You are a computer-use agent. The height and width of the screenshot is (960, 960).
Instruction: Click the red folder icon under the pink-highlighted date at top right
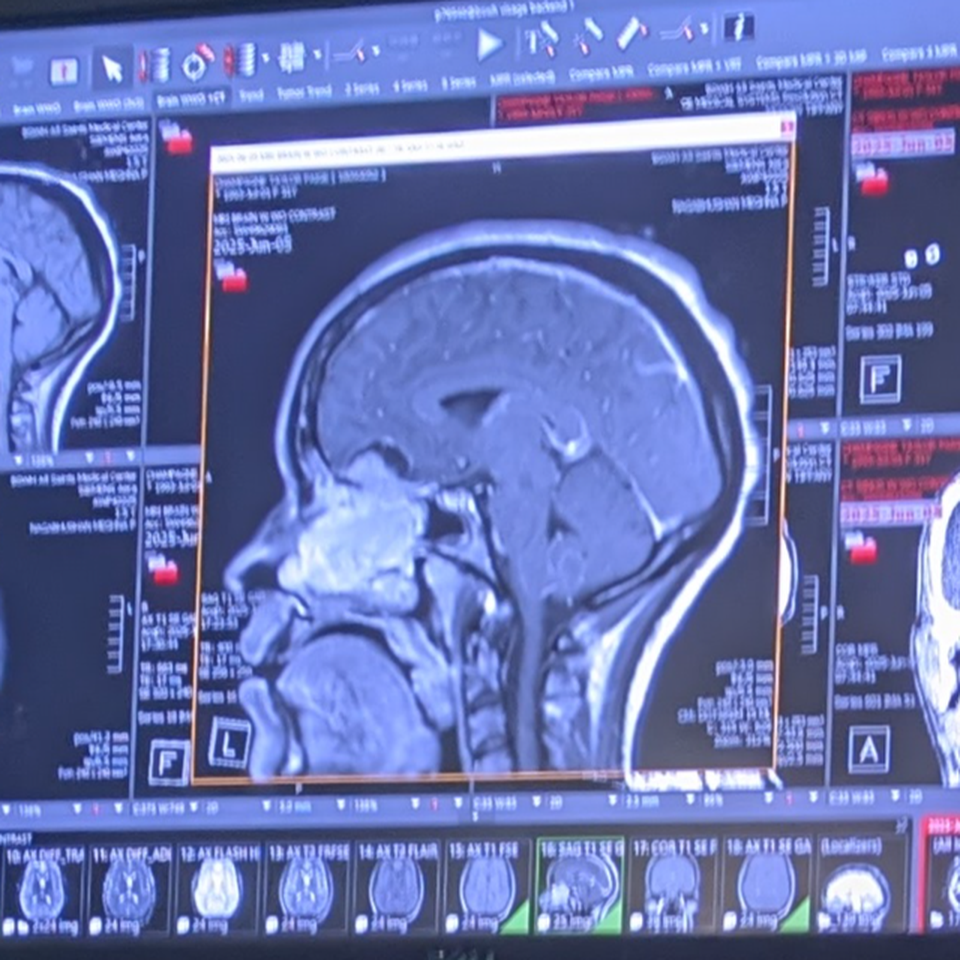(x=873, y=179)
